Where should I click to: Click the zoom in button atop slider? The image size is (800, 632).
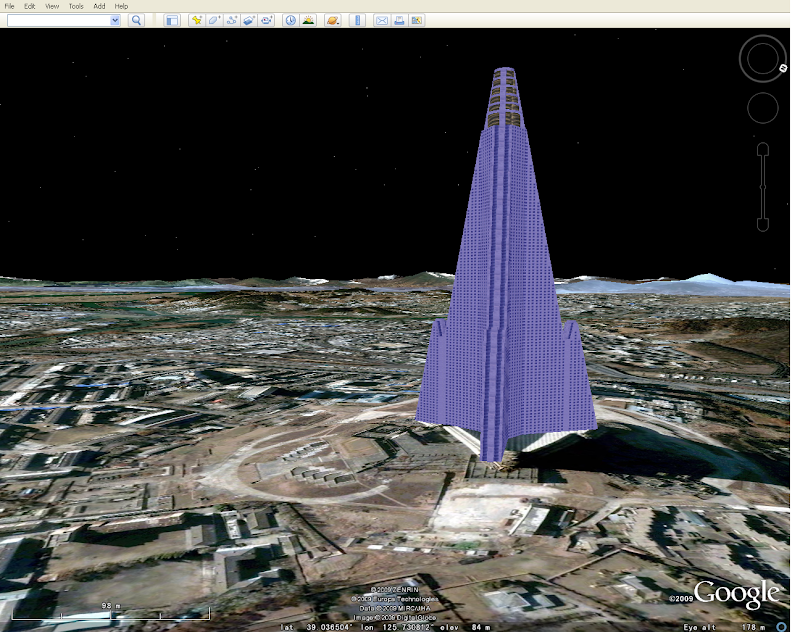click(763, 149)
